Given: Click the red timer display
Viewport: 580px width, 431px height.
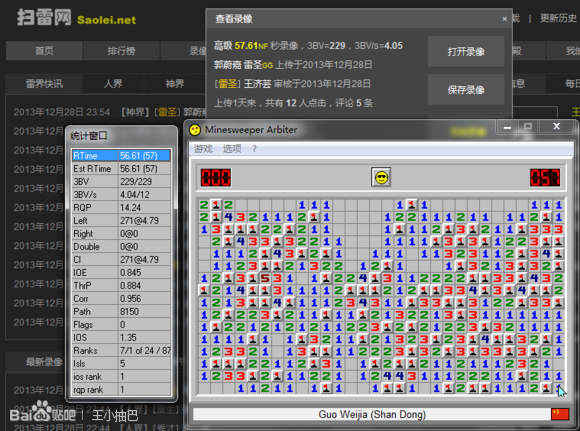Looking at the screenshot, I should 545,178.
